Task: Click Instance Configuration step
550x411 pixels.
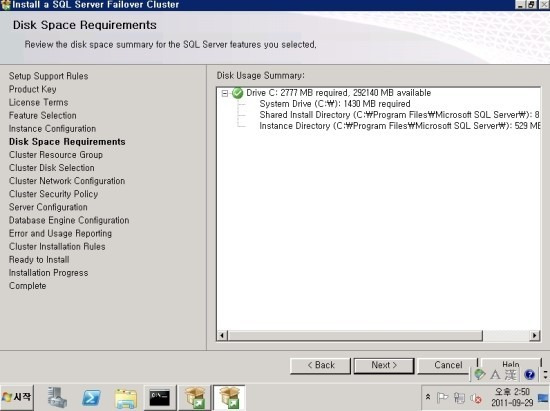Action: tap(52, 129)
